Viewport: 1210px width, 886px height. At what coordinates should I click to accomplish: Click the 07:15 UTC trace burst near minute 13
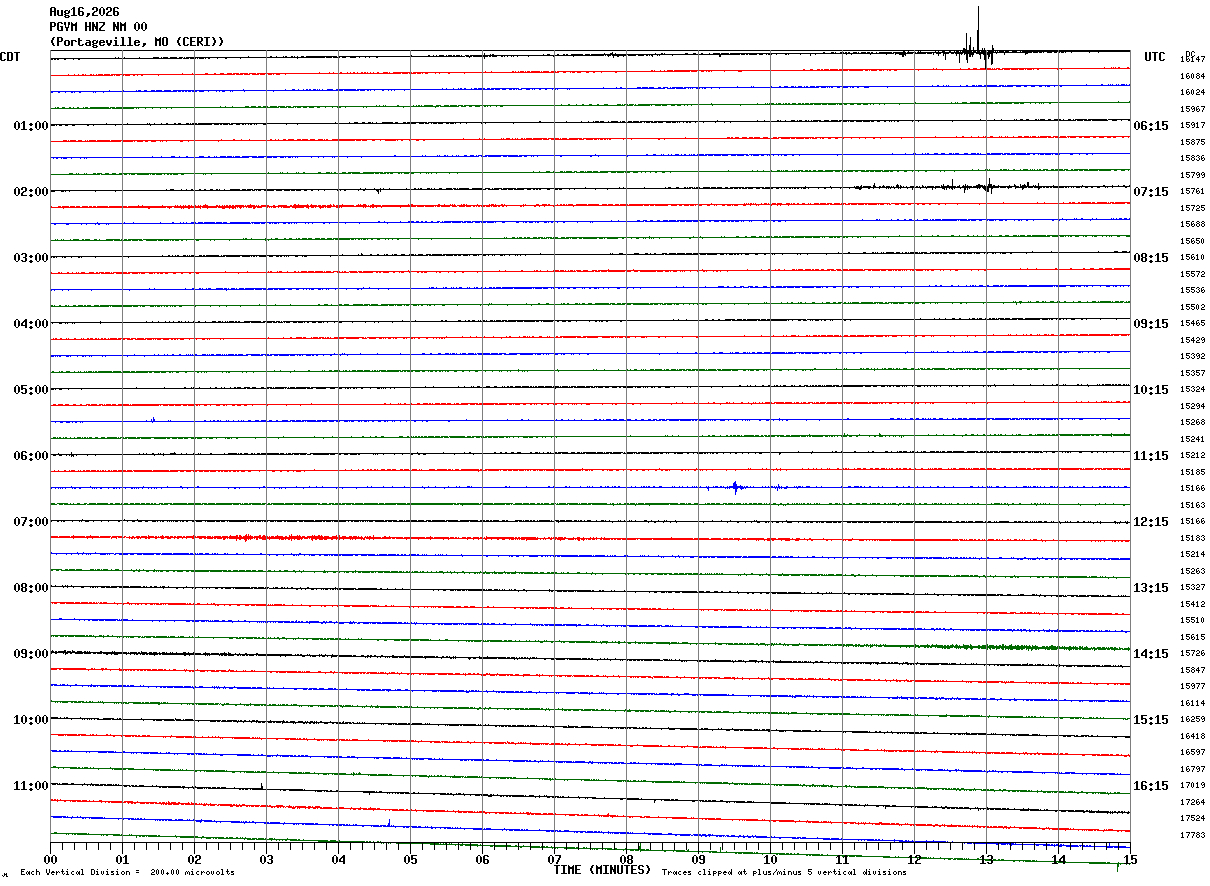tap(988, 185)
